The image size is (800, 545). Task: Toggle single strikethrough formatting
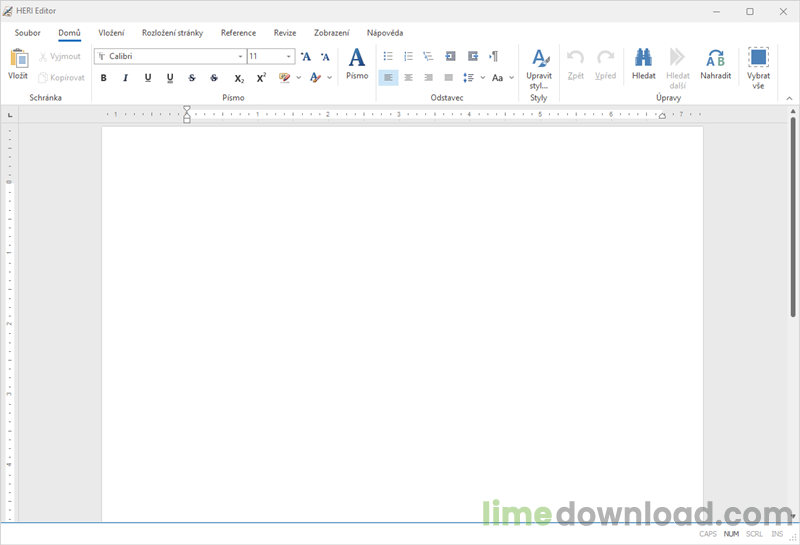[192, 78]
